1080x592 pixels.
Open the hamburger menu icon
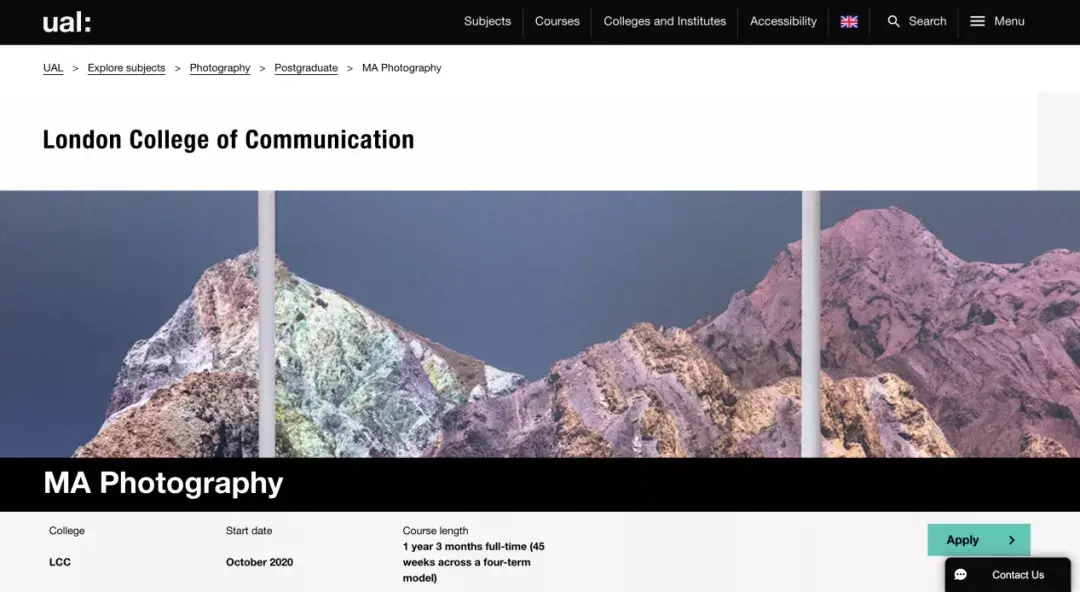(977, 21)
